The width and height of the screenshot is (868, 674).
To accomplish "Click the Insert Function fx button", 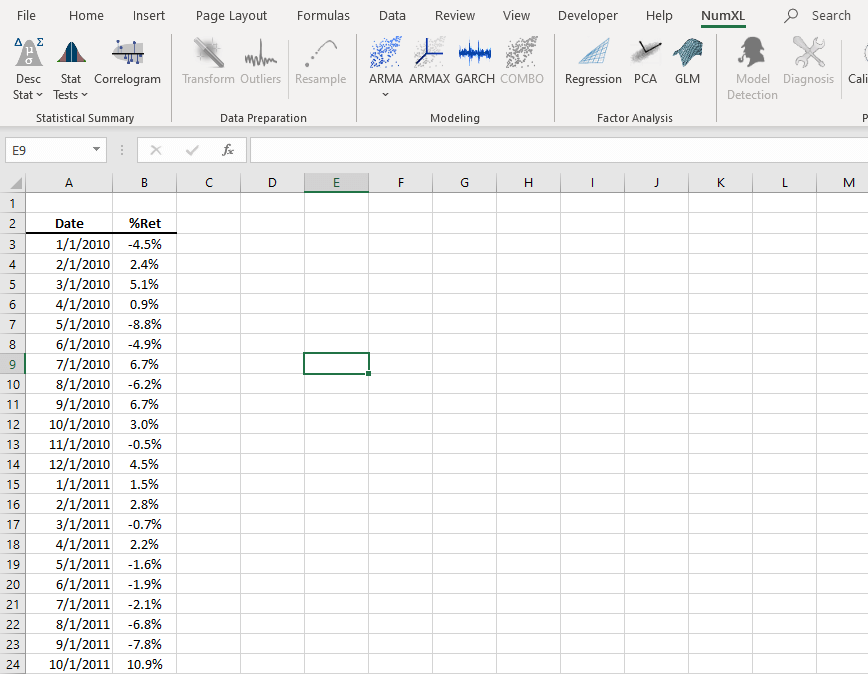I will [228, 150].
